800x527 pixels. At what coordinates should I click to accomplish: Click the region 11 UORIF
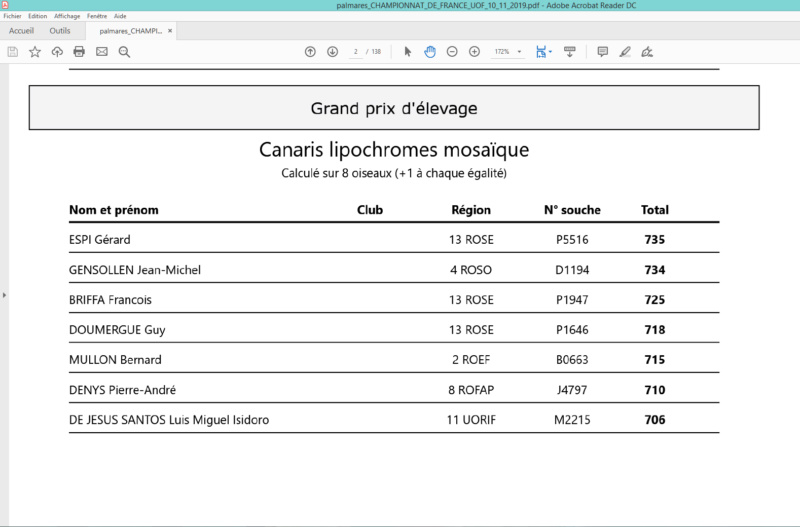tap(471, 420)
